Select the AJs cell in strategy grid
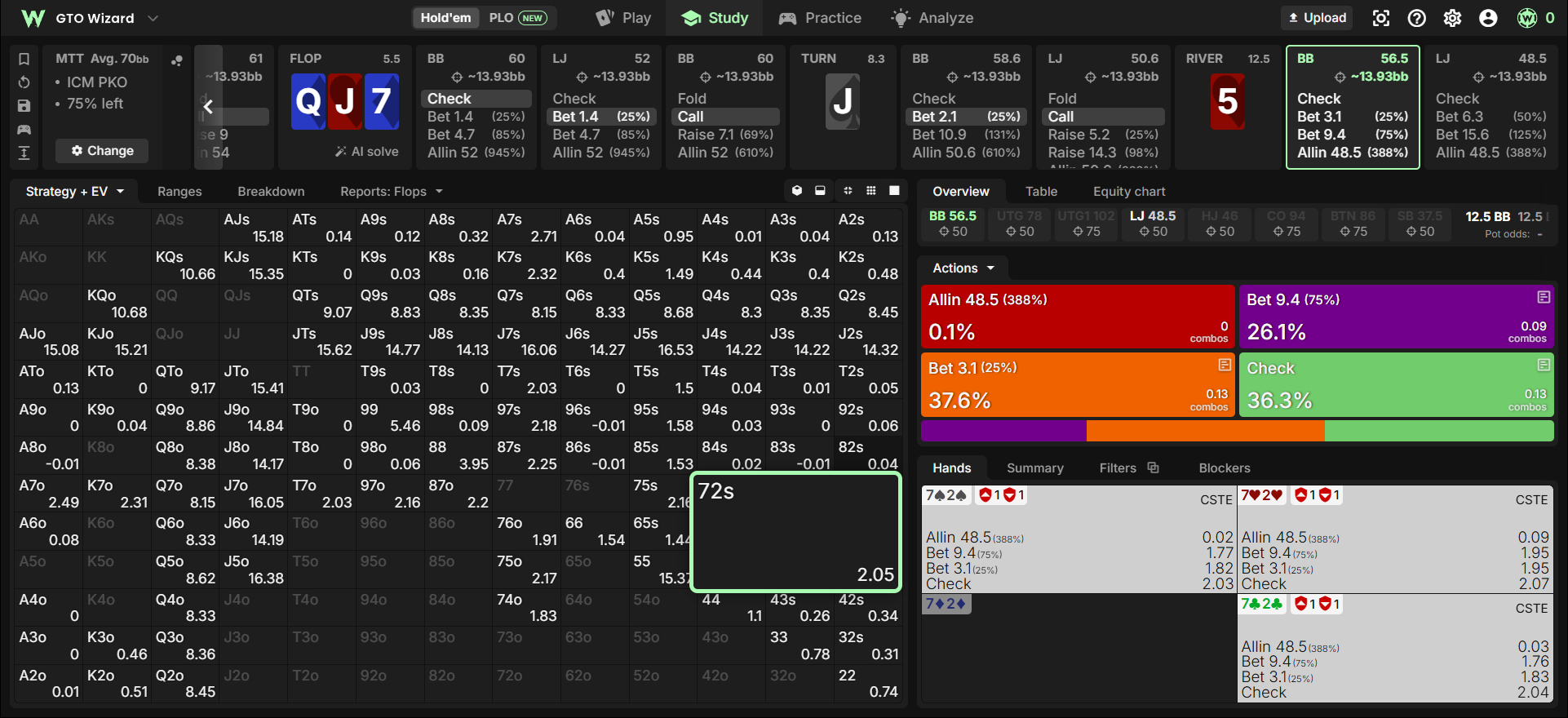 [x=253, y=228]
